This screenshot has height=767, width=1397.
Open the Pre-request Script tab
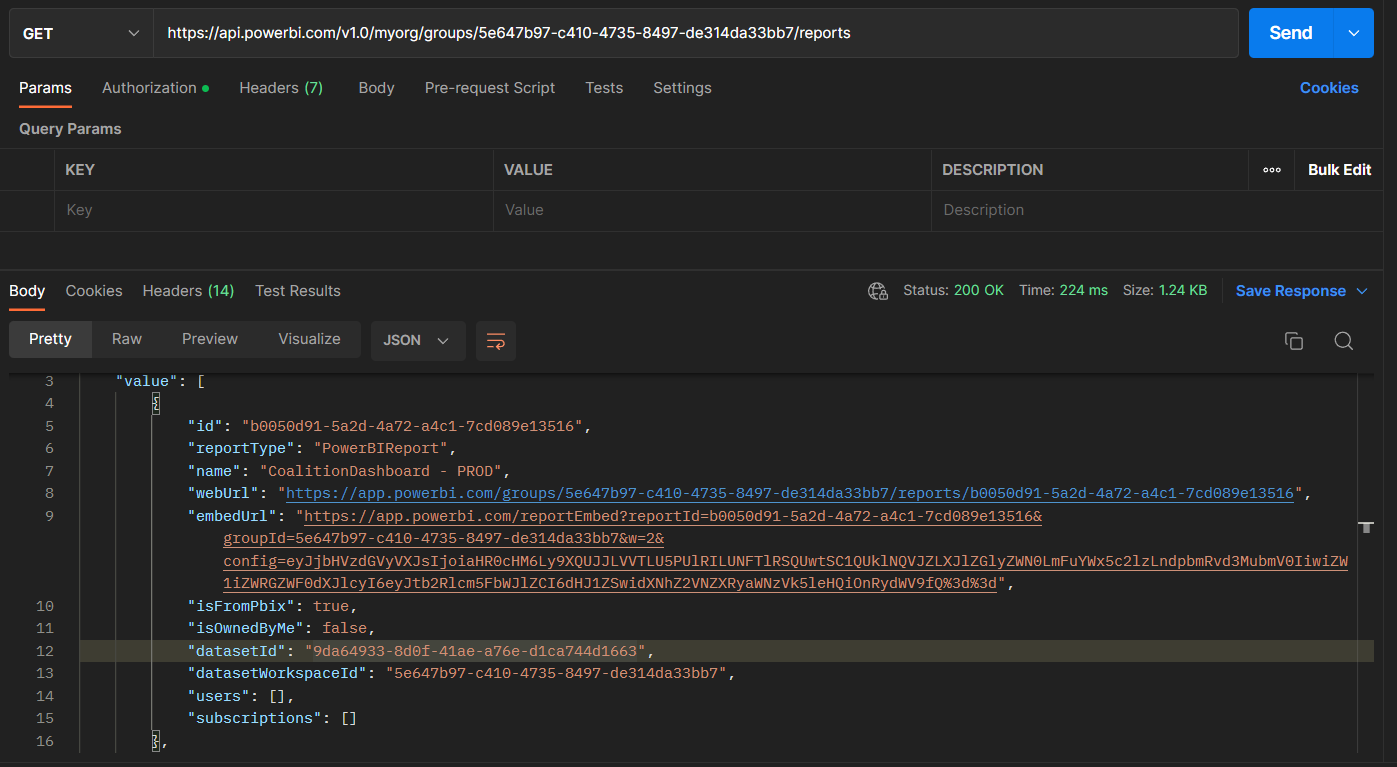(x=490, y=88)
